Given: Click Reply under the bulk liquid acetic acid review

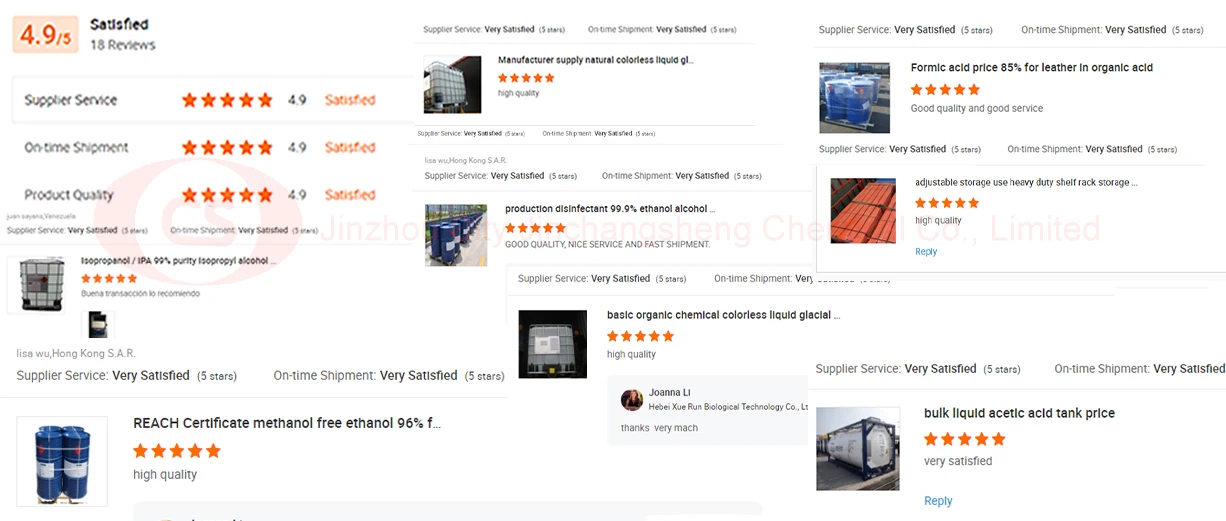Looking at the screenshot, I should [938, 501].
